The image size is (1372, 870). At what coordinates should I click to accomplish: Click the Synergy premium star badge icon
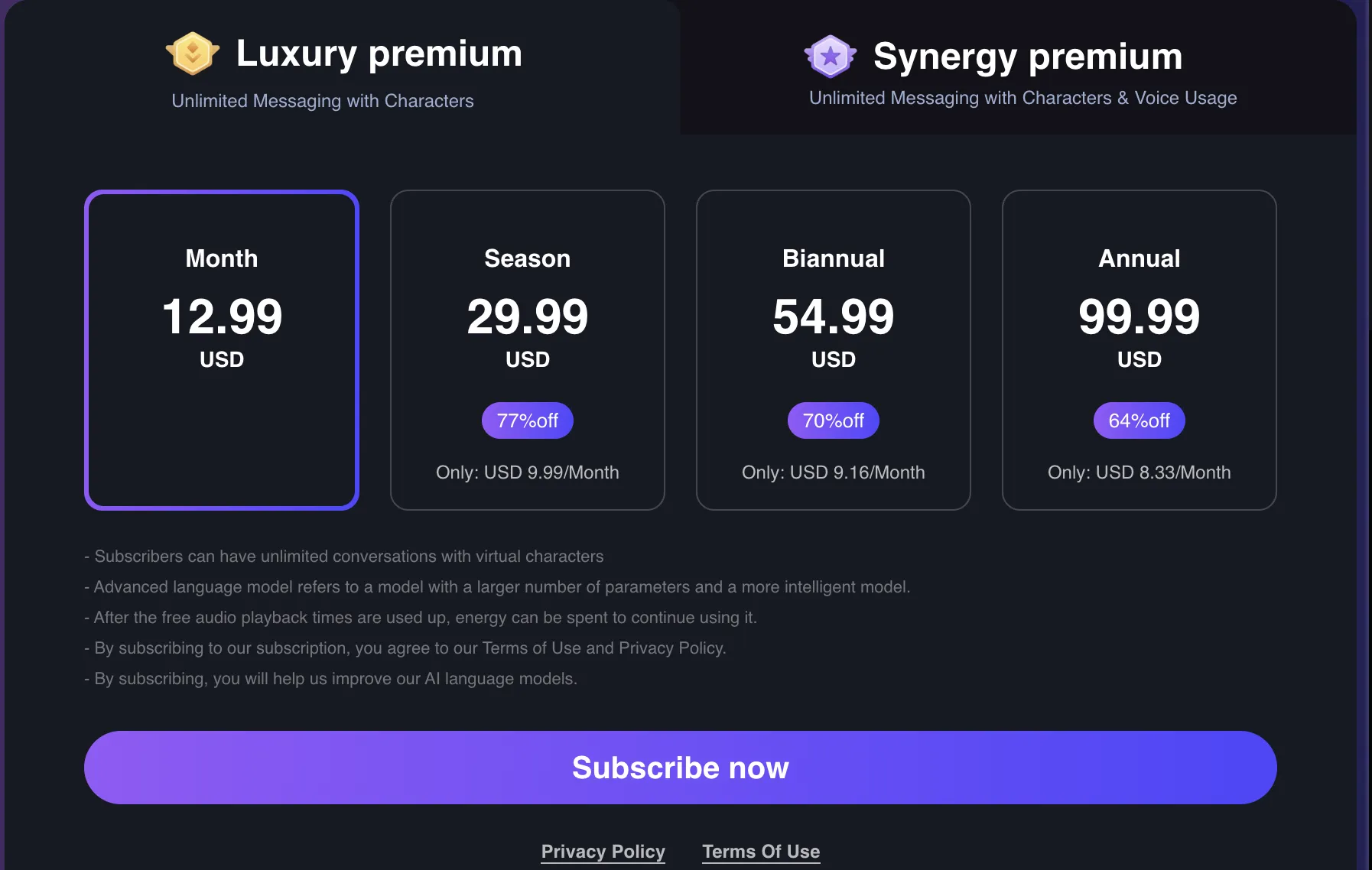[831, 56]
